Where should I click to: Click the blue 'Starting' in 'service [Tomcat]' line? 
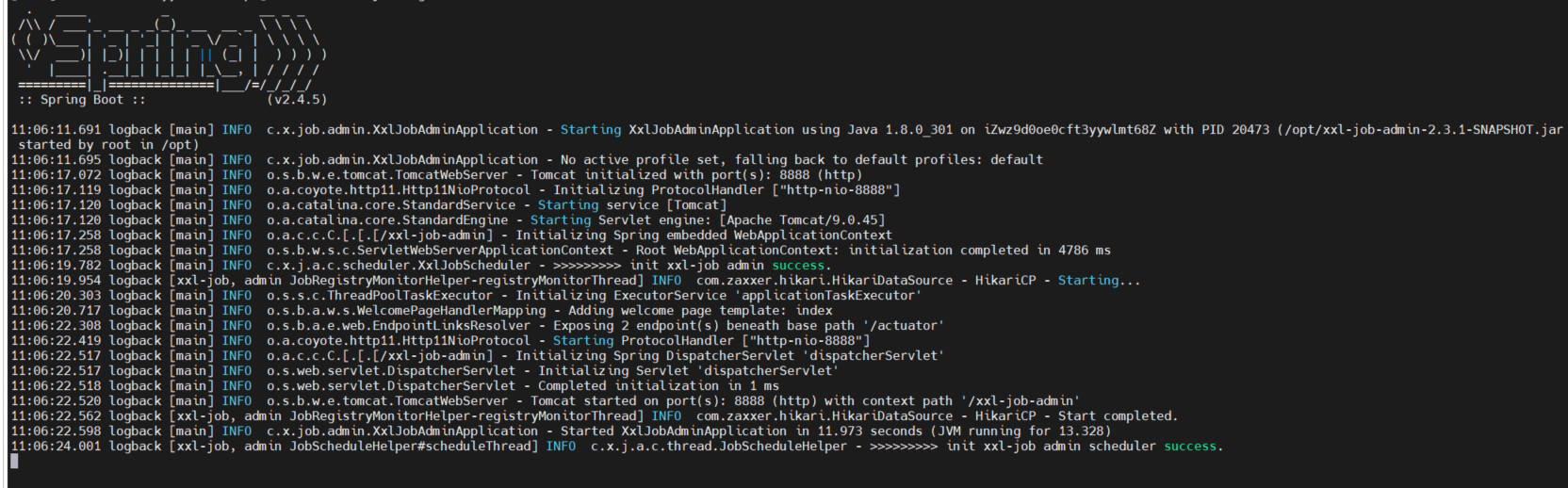[x=568, y=204]
